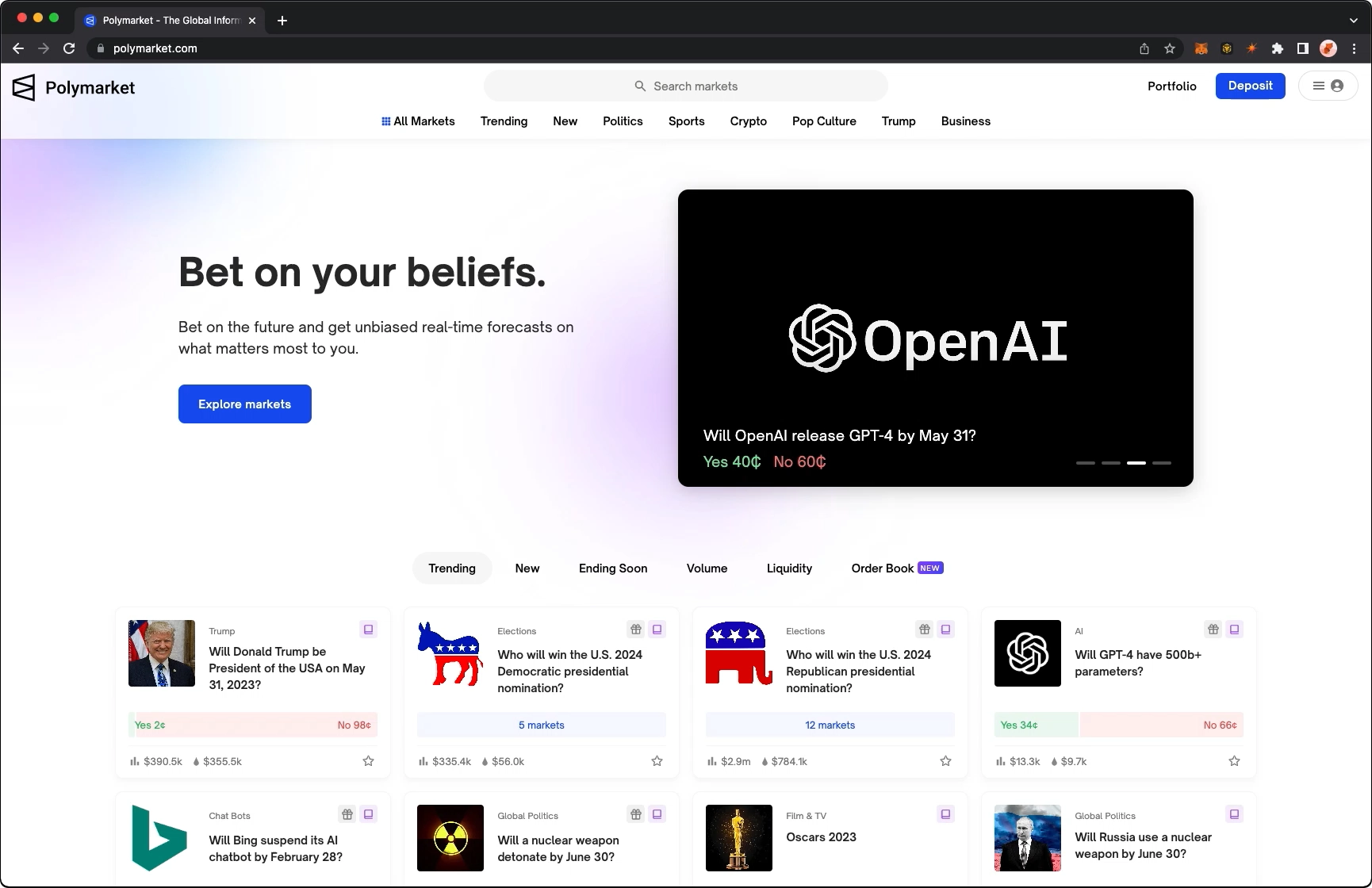Click No 66¢ on GPT-4 parameters market
Image resolution: width=1372 pixels, height=888 pixels.
(1162, 725)
